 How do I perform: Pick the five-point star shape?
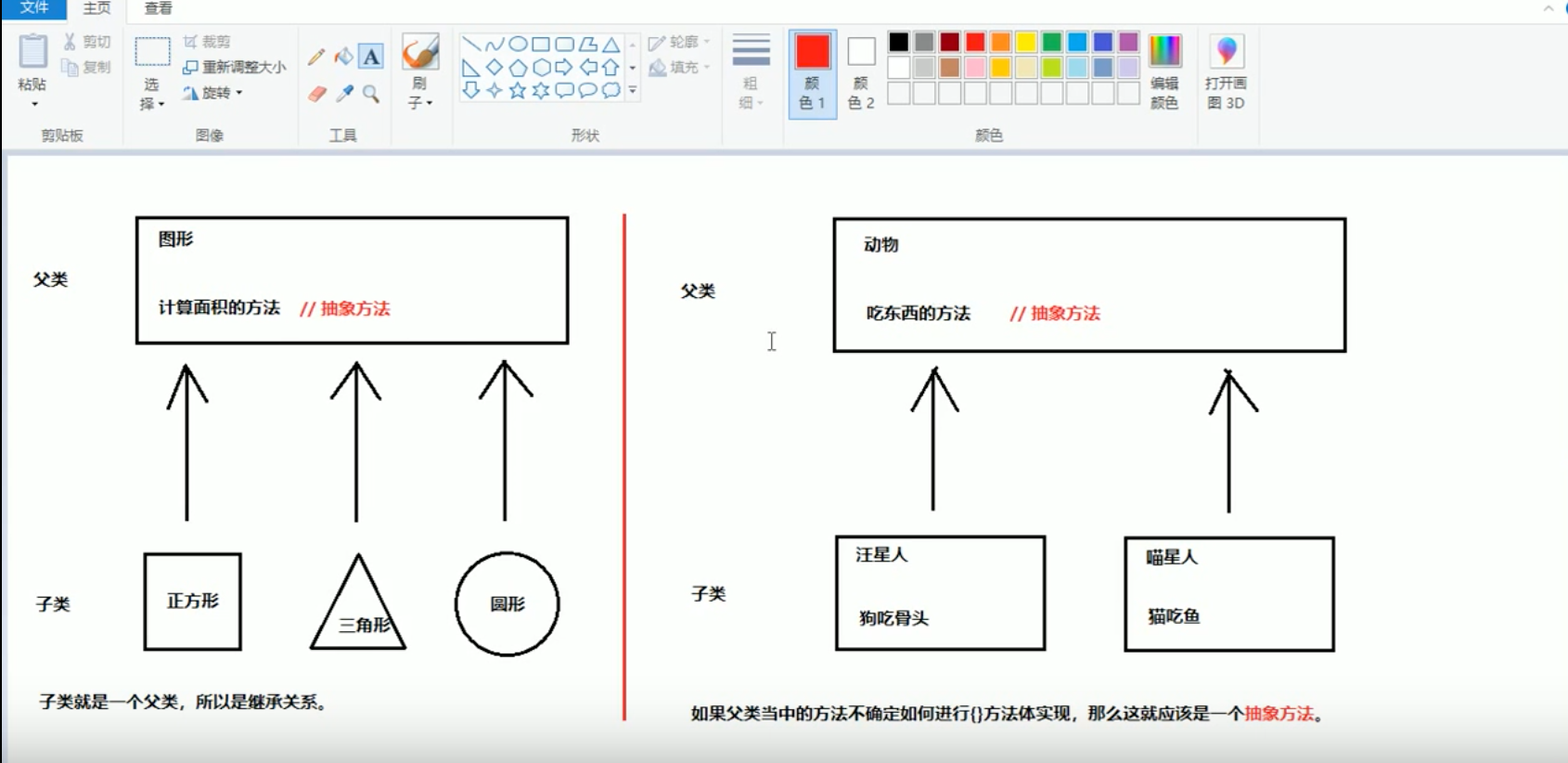click(518, 90)
